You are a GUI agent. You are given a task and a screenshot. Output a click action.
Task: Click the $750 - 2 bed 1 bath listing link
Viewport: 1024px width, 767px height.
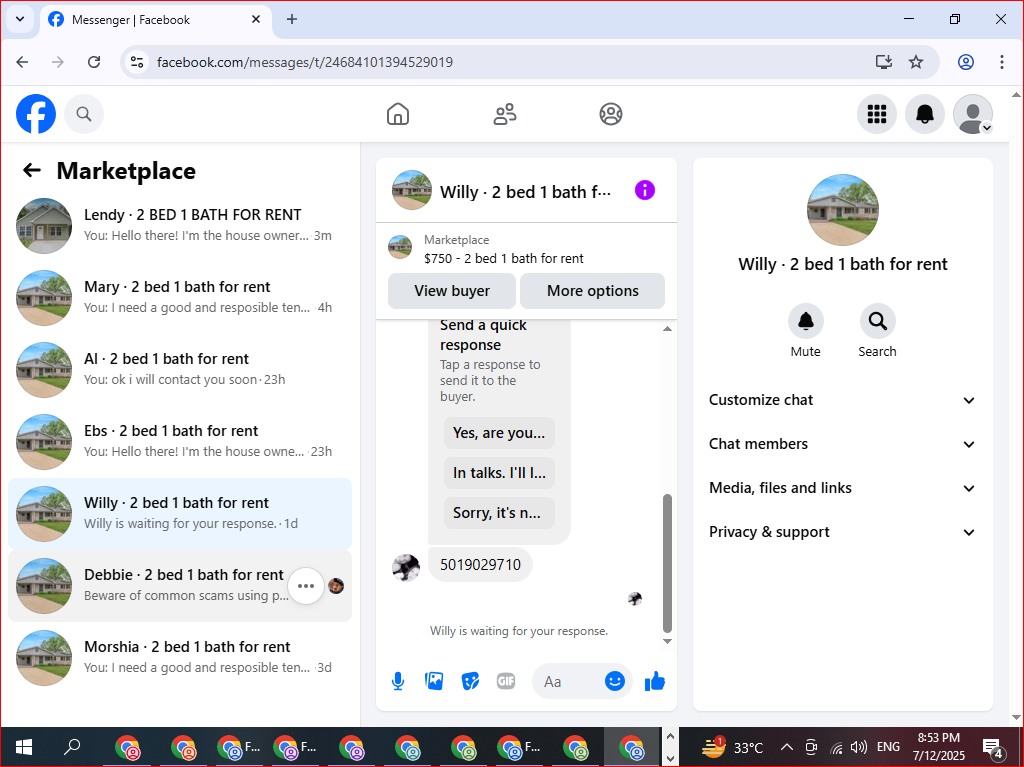[504, 259]
